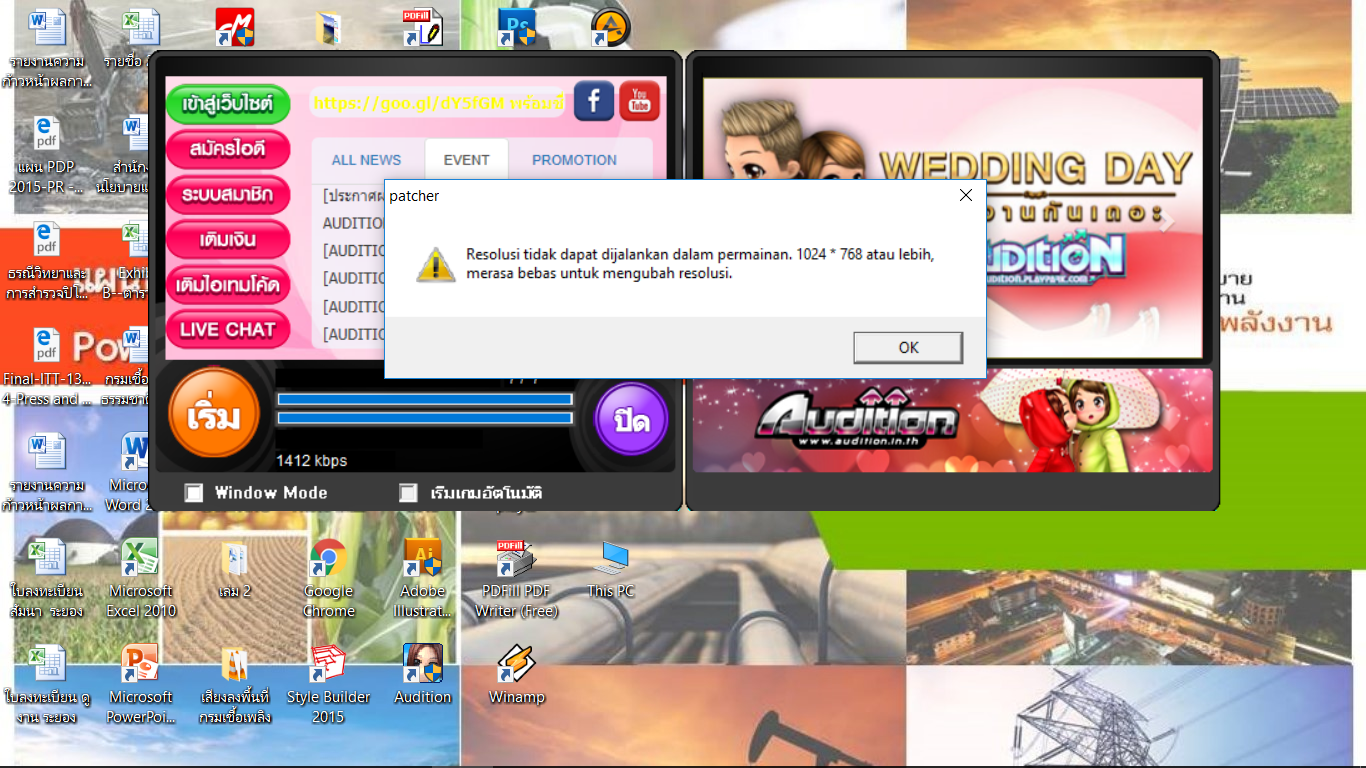Select the PDFill PDF Writer (Free) icon
Image resolution: width=1366 pixels, height=768 pixels.
tap(517, 579)
